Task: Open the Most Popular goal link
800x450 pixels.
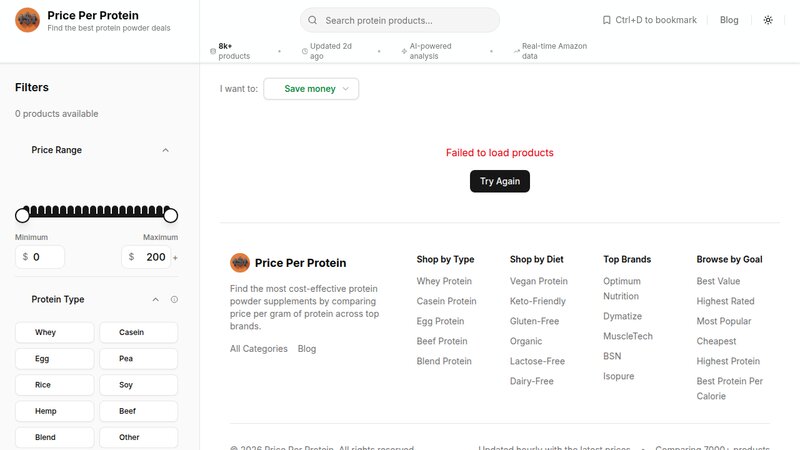Action: 724,321
